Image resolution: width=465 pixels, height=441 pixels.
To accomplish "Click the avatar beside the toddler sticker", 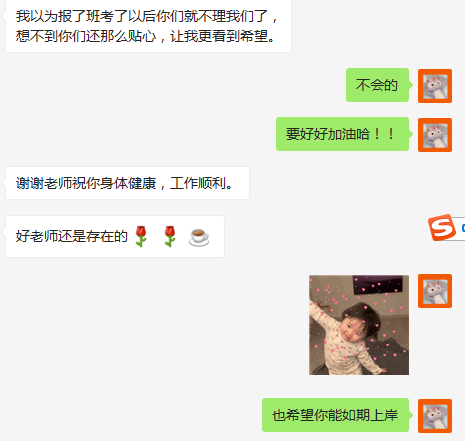I will click(435, 291).
